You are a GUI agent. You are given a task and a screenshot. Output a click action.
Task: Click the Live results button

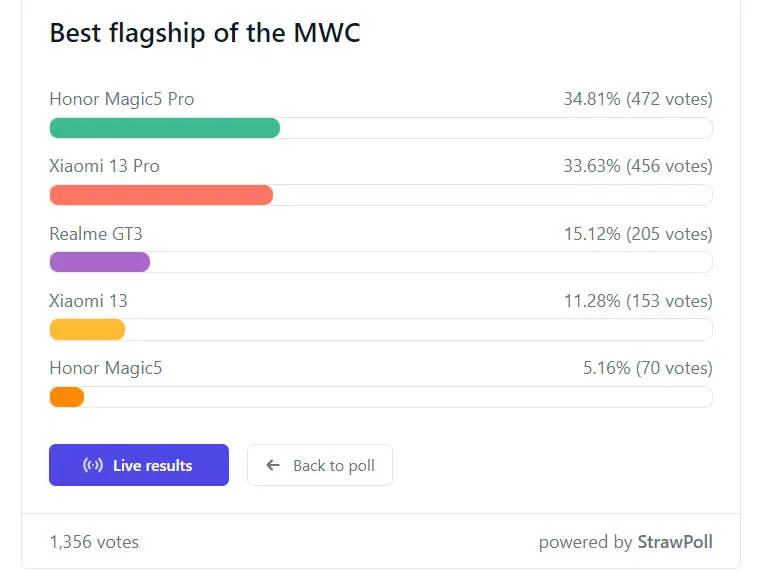(x=139, y=465)
